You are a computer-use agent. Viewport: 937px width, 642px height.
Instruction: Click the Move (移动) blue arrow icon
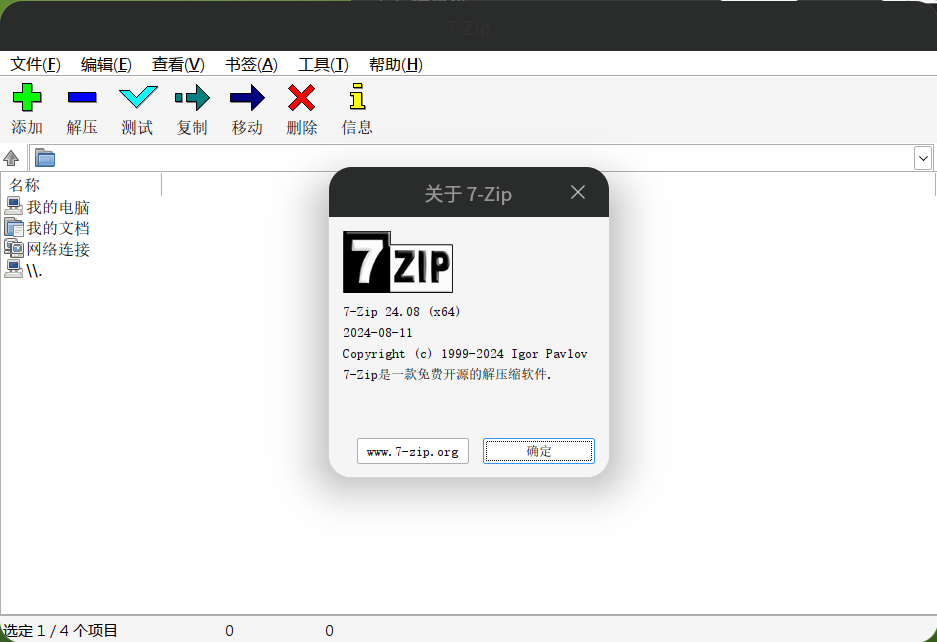(x=247, y=97)
